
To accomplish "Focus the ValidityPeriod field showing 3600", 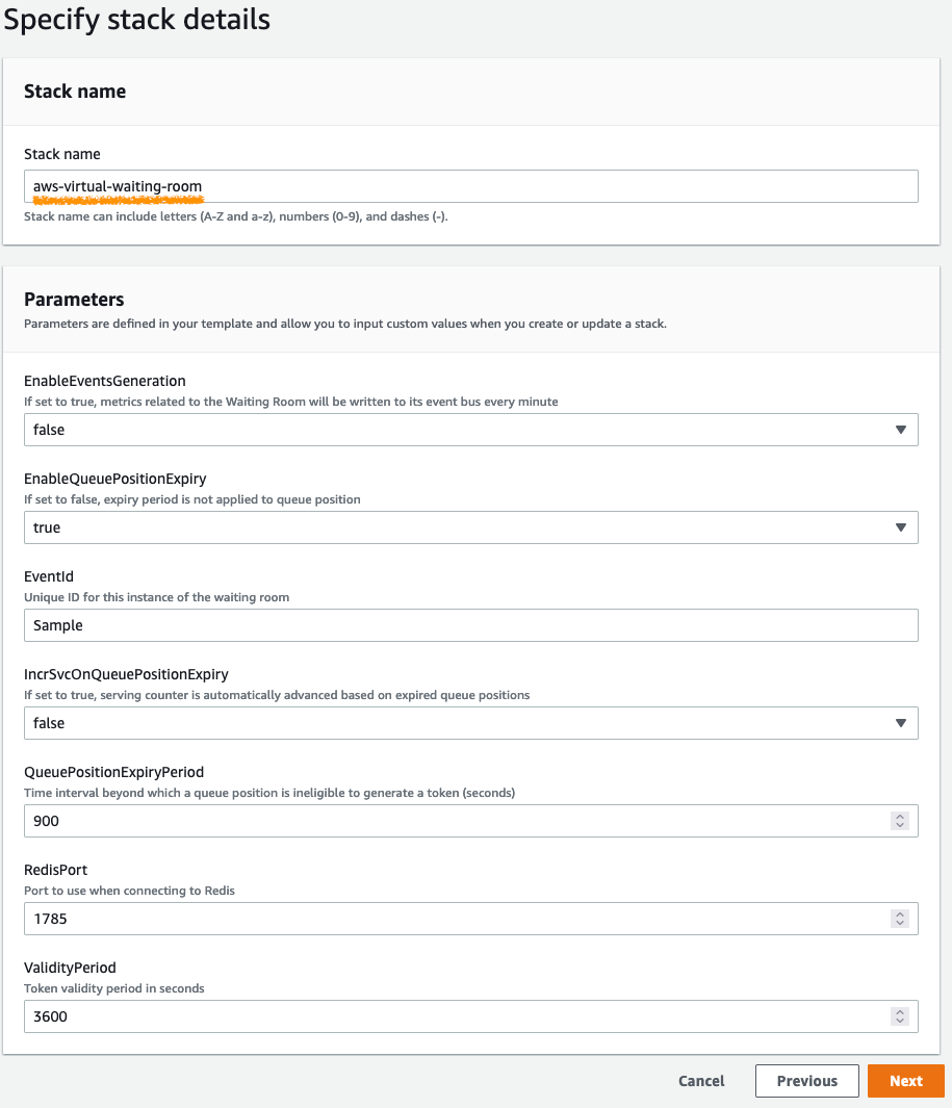I will coord(450,1016).
